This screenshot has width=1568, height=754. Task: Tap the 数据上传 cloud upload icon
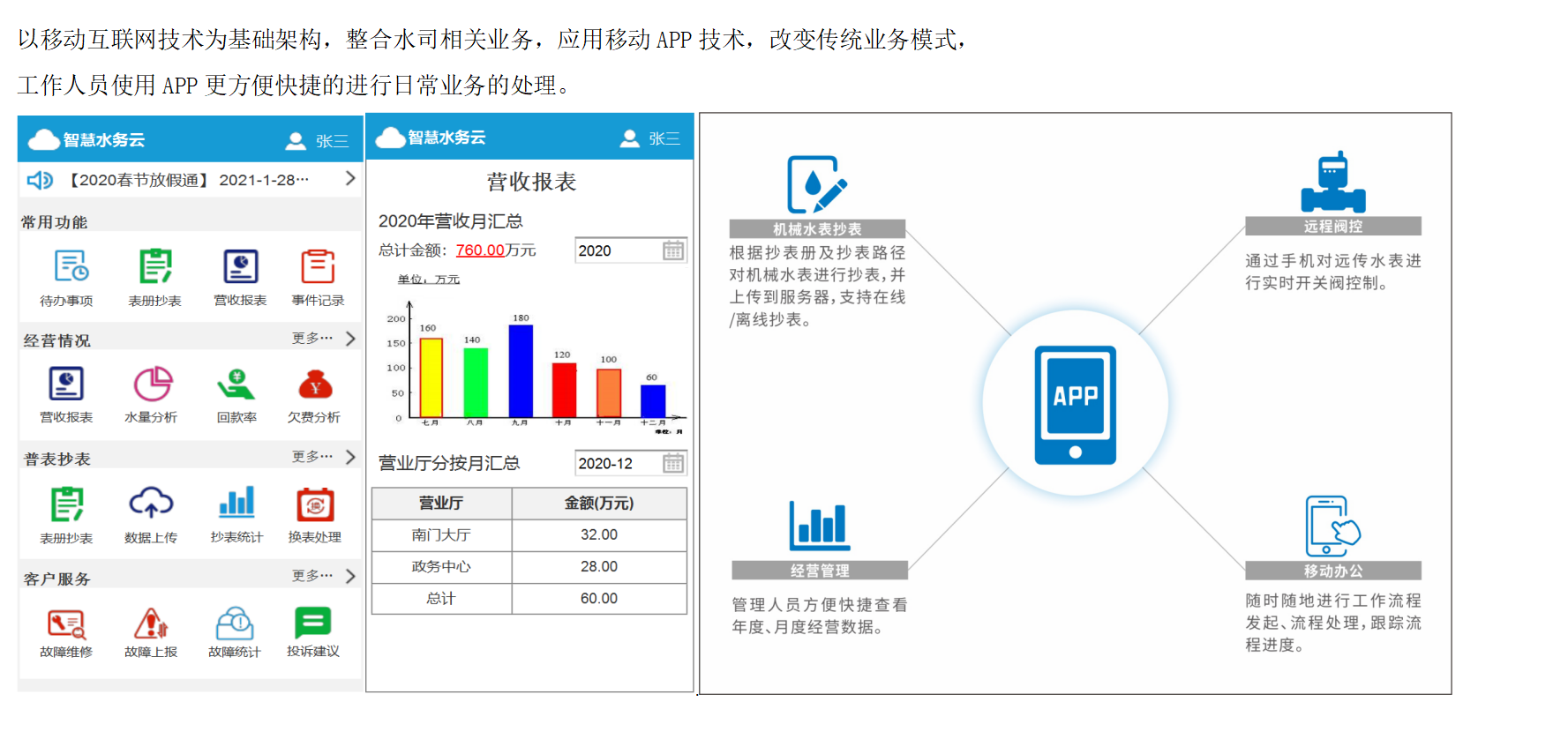click(x=151, y=504)
